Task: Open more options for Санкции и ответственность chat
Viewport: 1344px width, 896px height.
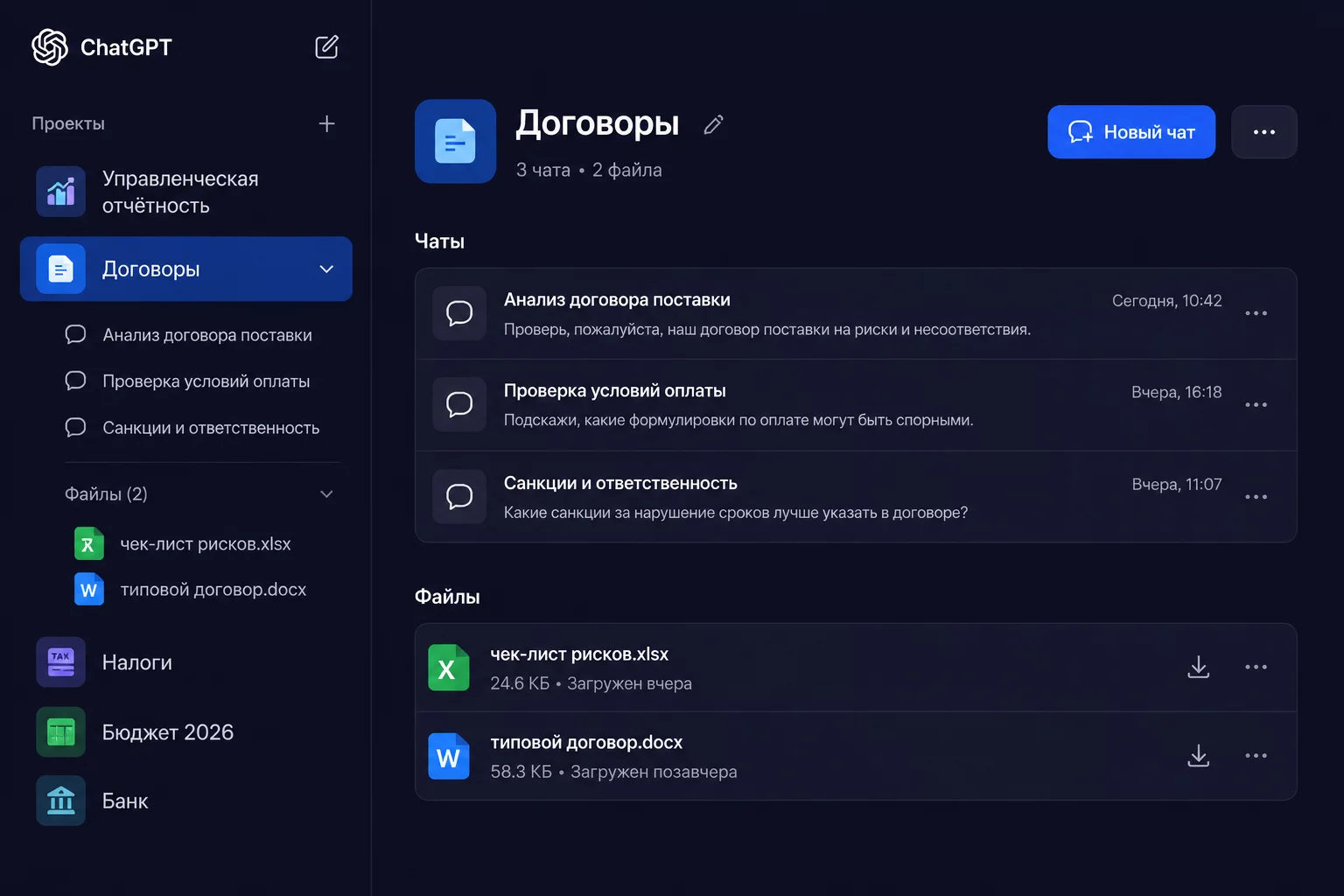Action: click(1256, 497)
